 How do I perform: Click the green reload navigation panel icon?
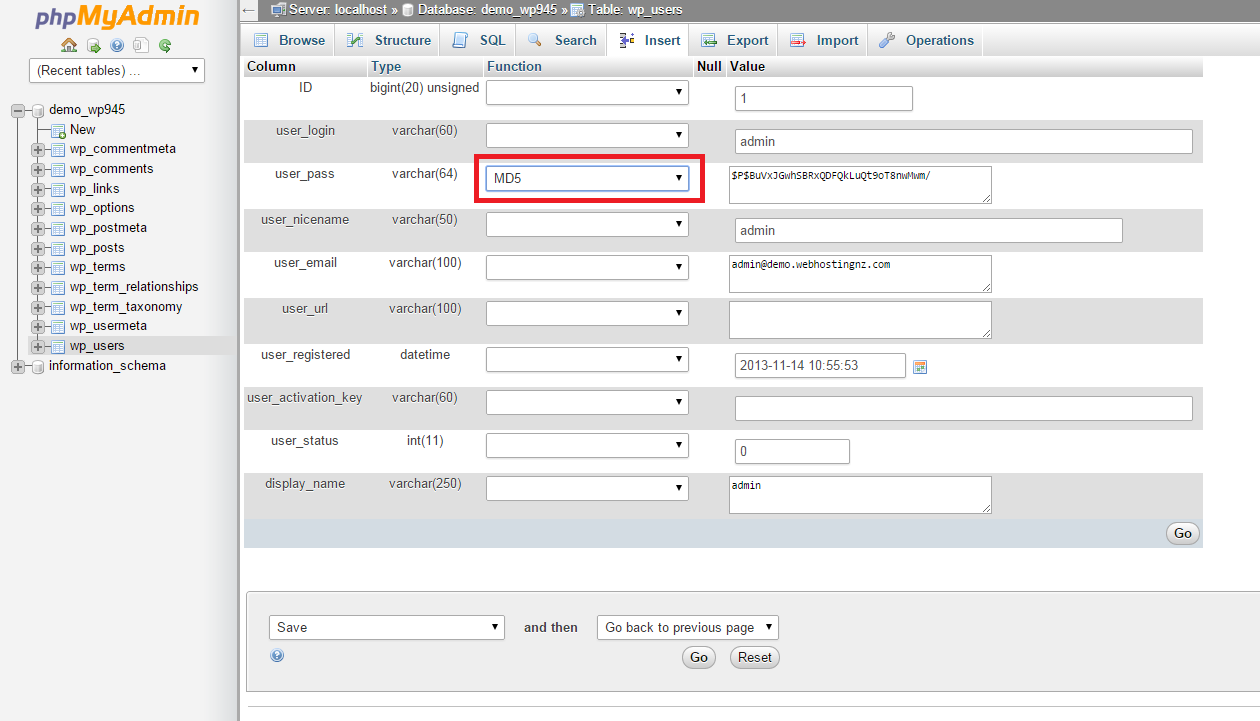click(x=165, y=45)
